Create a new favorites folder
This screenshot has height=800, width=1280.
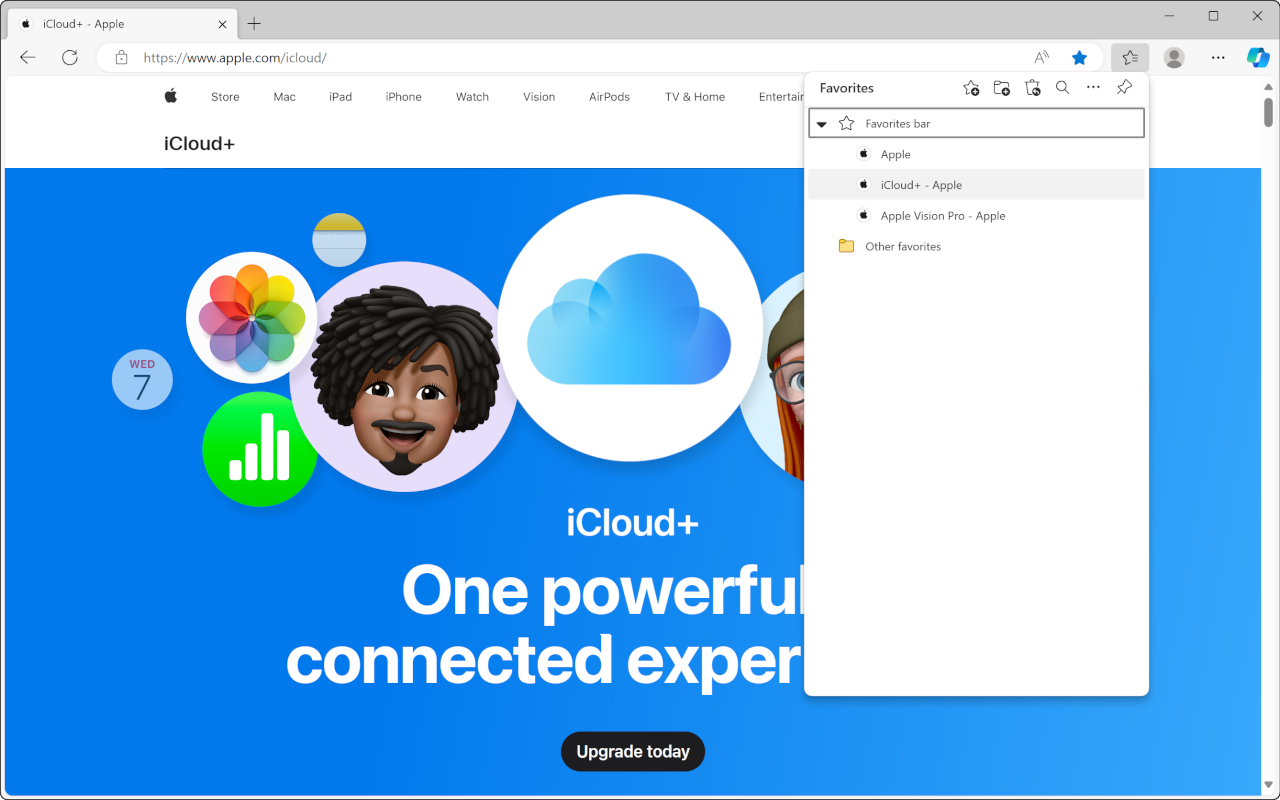click(1002, 88)
